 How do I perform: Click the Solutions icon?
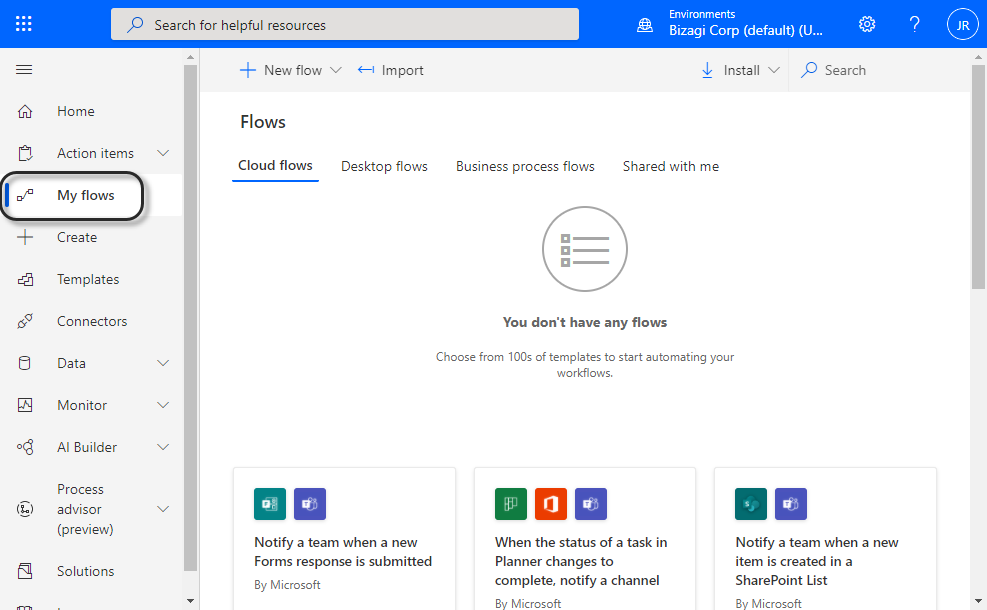point(25,571)
